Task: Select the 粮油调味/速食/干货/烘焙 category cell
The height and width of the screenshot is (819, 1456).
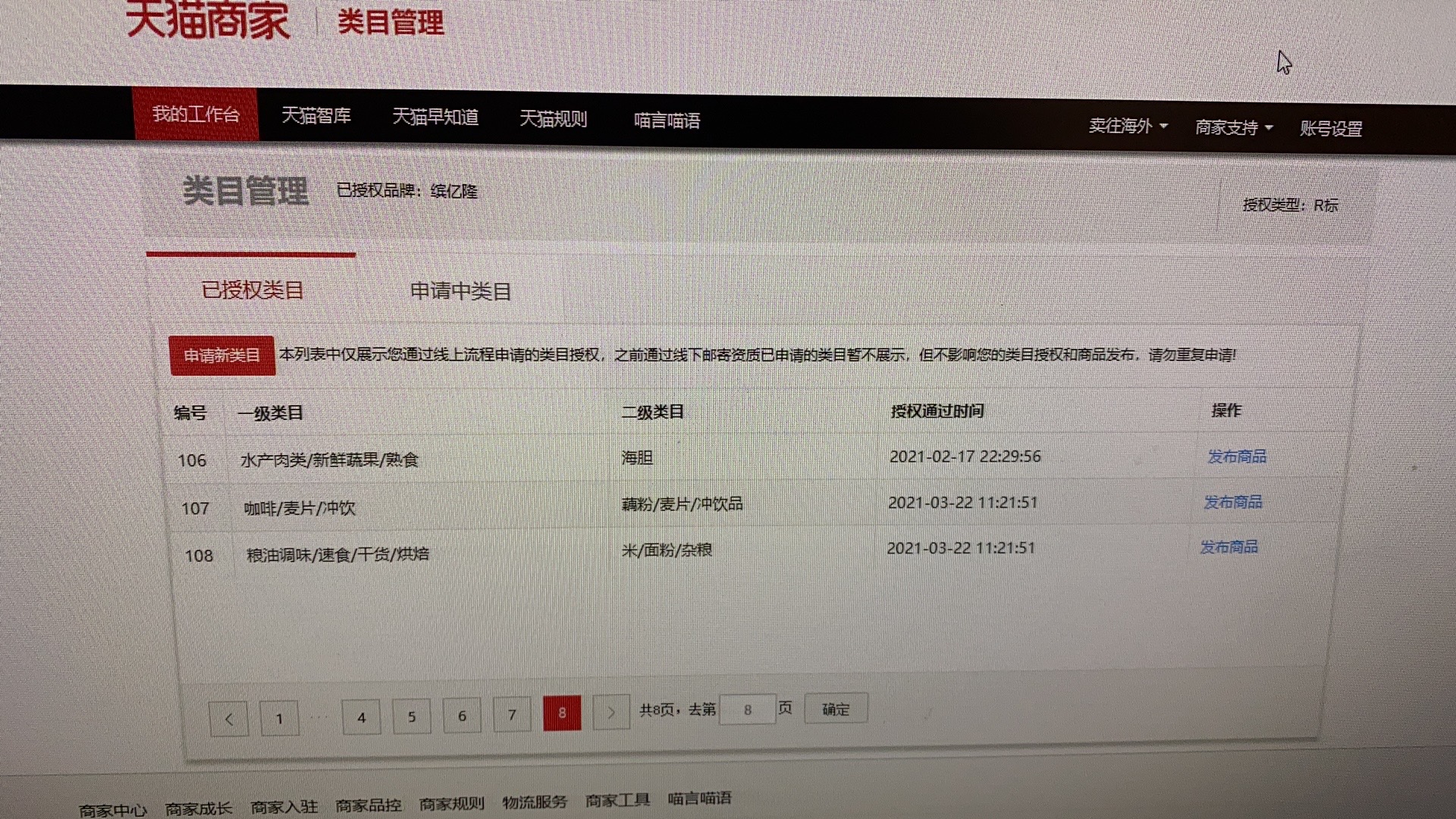Action: point(337,554)
